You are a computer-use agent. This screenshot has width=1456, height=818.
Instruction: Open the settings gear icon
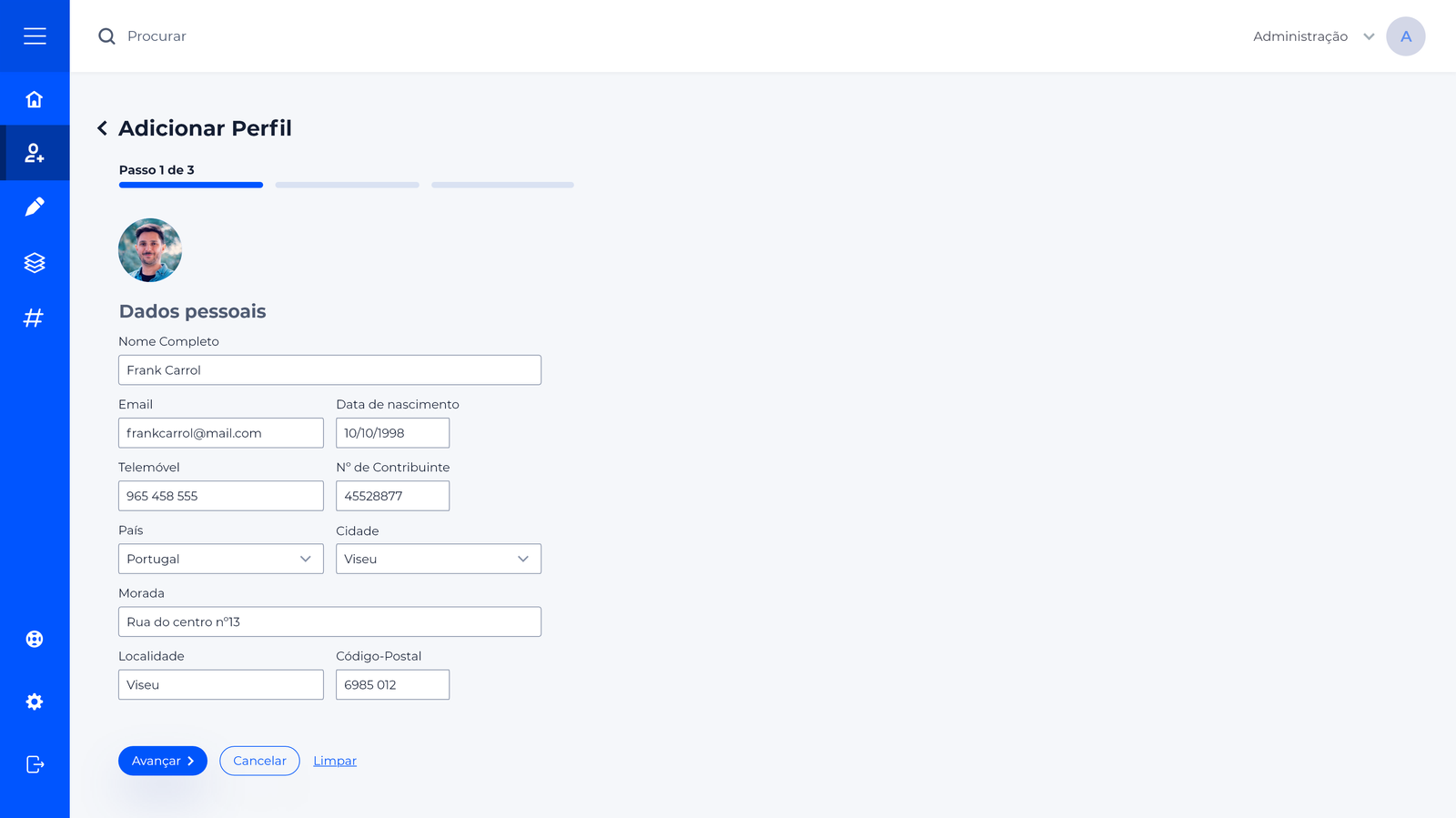(x=35, y=702)
